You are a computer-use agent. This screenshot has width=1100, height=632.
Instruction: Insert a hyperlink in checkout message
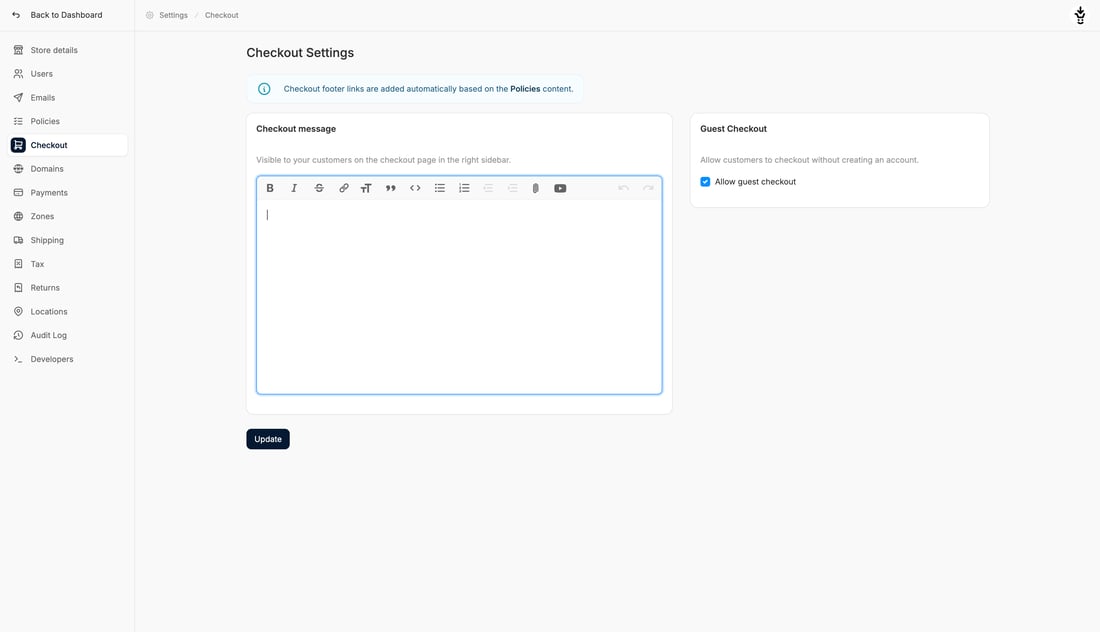tap(344, 188)
